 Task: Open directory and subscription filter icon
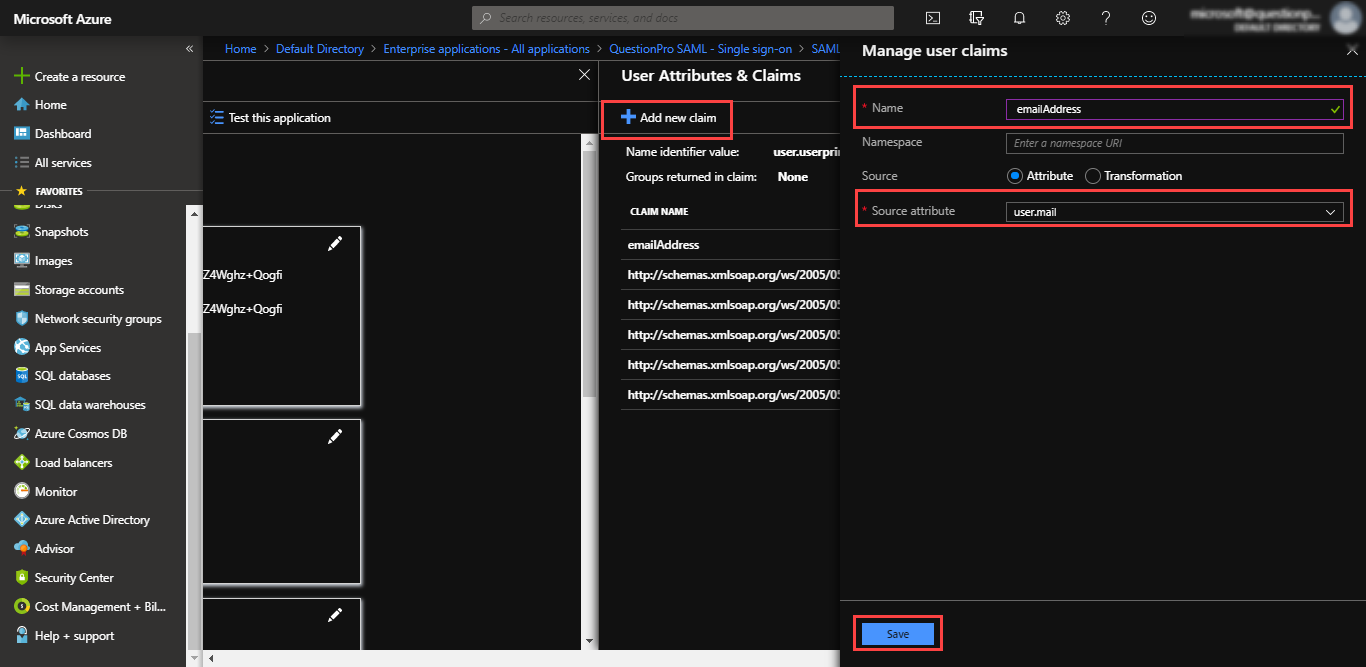click(976, 18)
